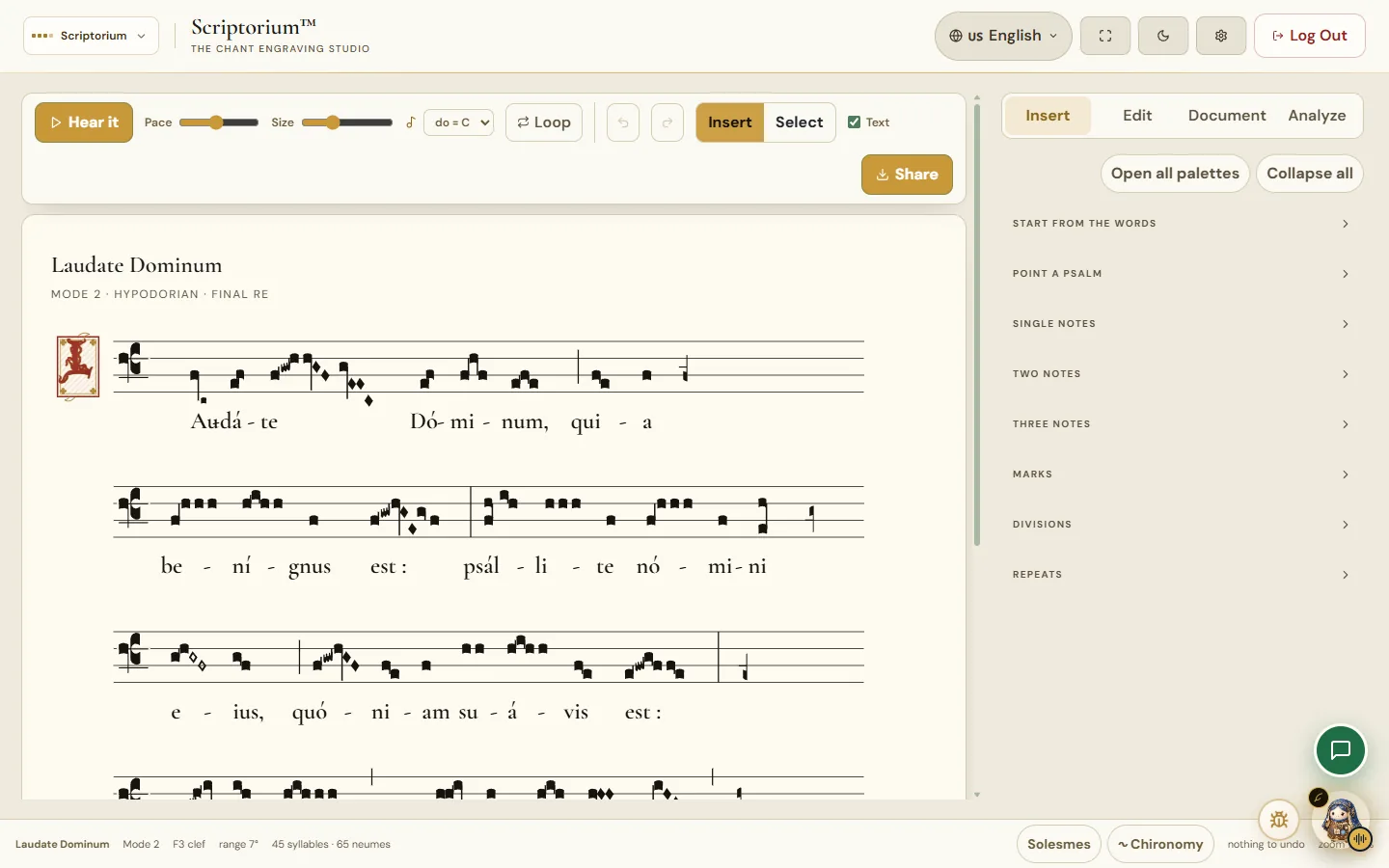Screen dimensions: 1389x868
Task: Toggle the Text checkbox
Action: (854, 122)
